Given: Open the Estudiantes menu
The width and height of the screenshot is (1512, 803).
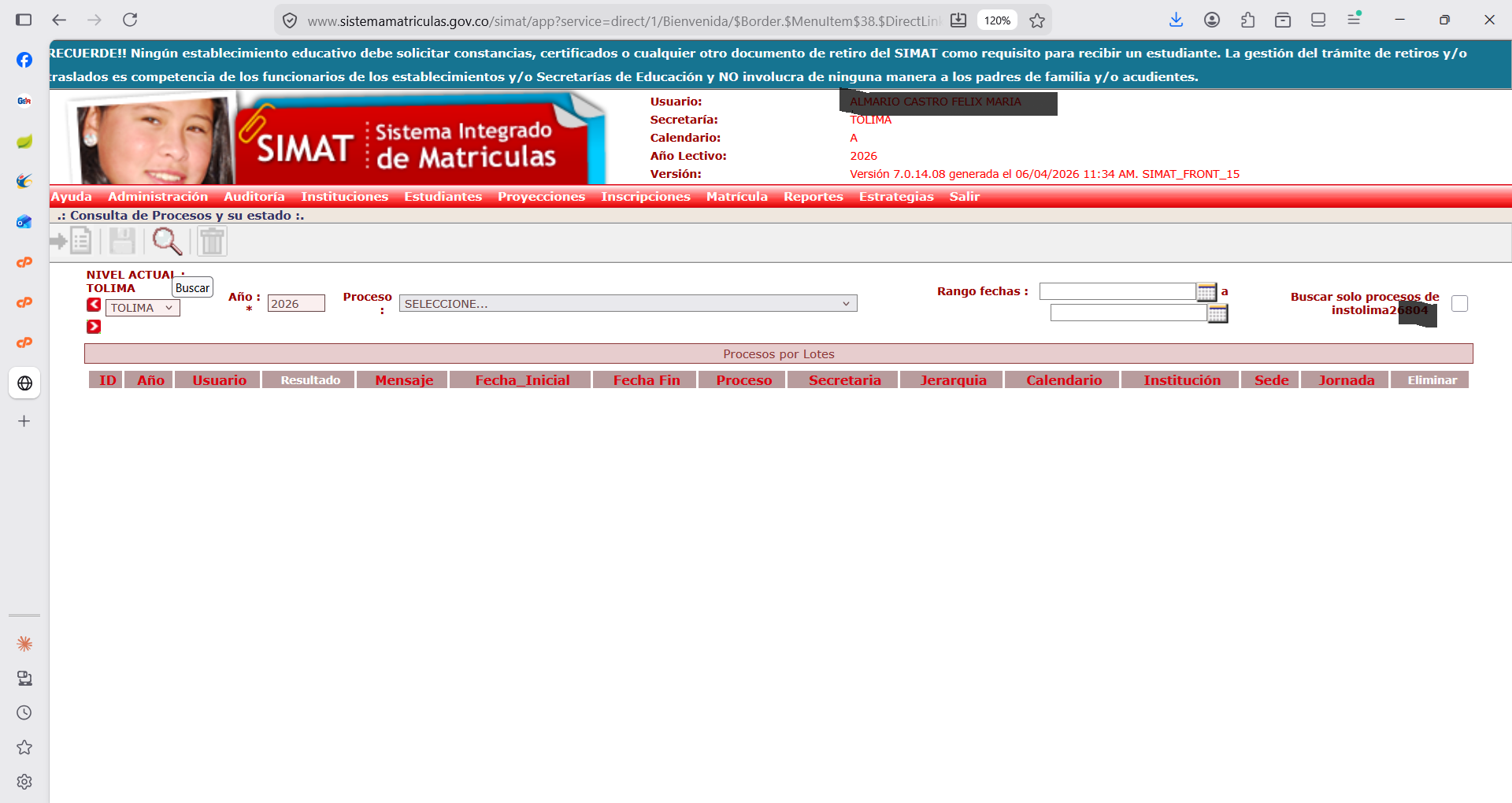Looking at the screenshot, I should (x=443, y=197).
